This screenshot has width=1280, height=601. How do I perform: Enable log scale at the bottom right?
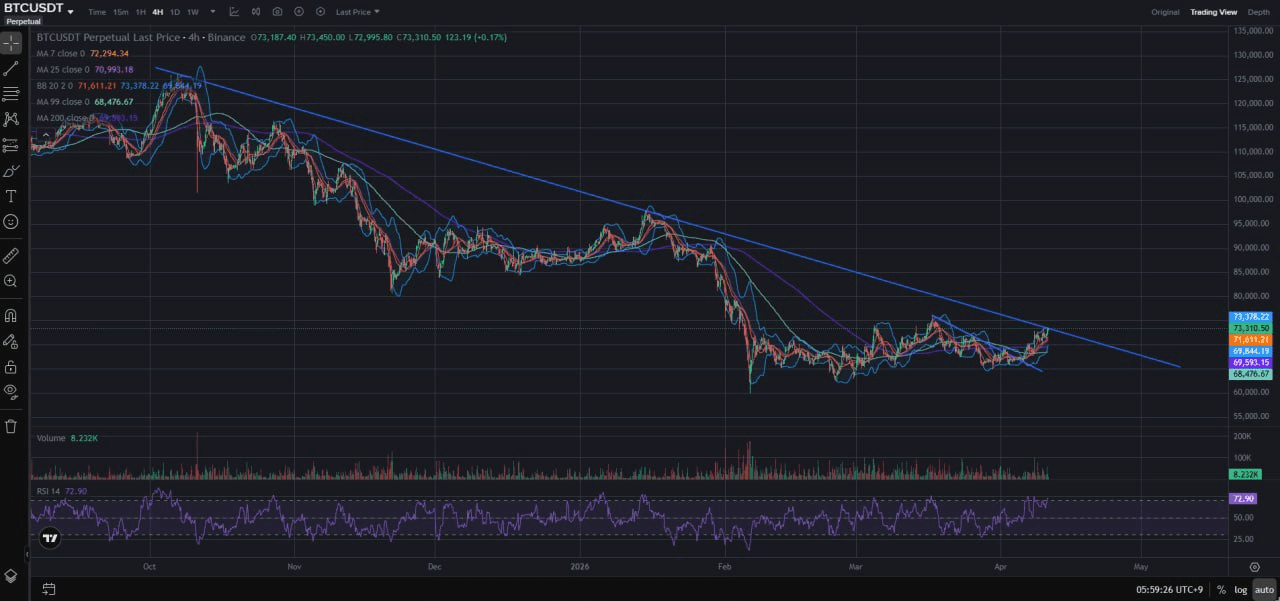click(1240, 590)
